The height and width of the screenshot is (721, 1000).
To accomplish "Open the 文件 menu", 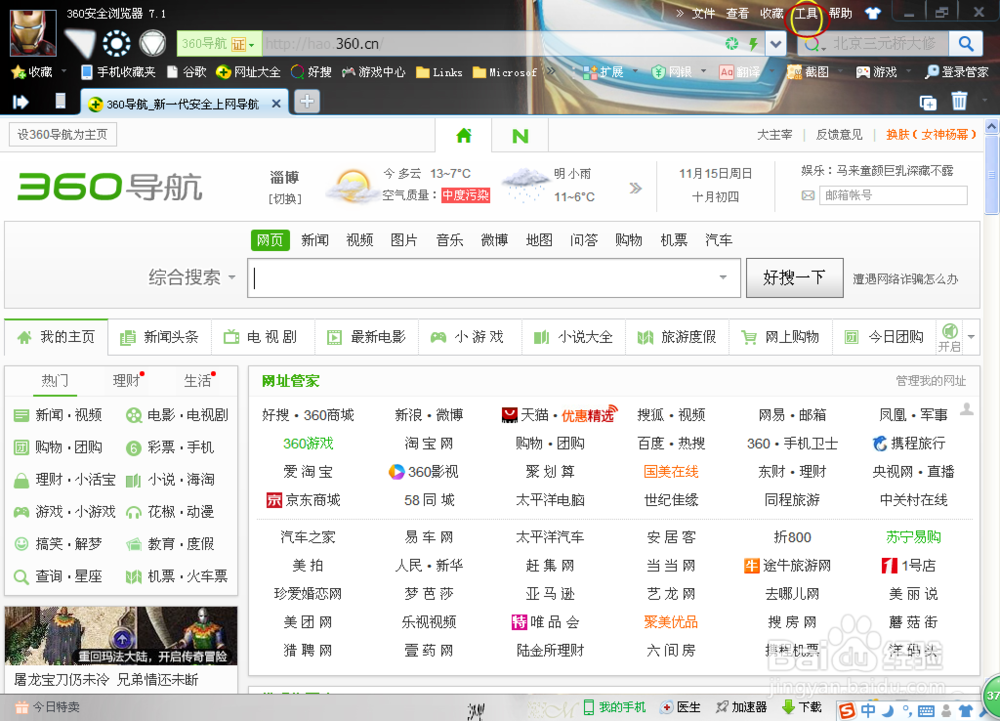I will pyautogui.click(x=703, y=13).
